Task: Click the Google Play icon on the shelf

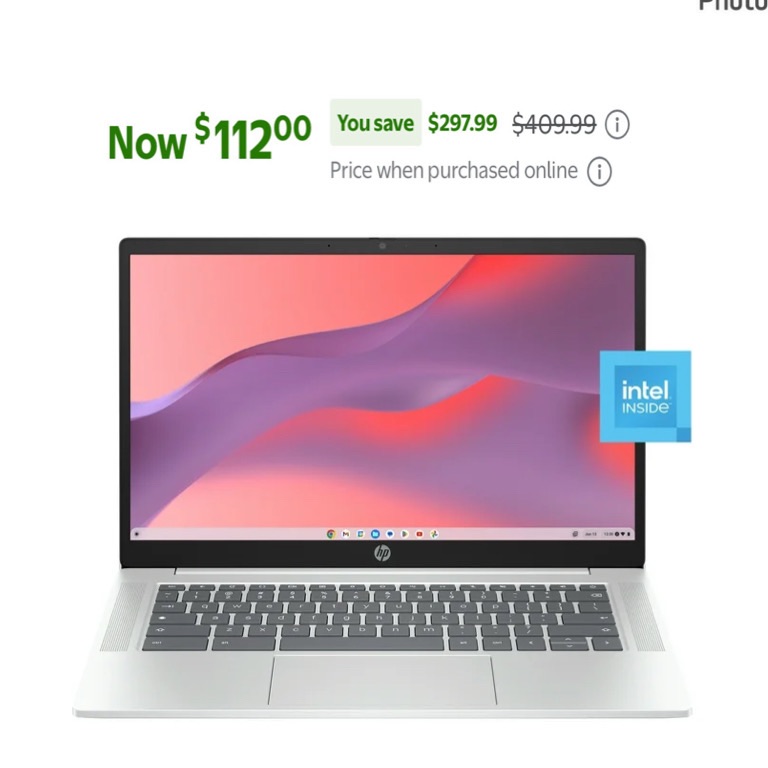Action: (x=405, y=534)
